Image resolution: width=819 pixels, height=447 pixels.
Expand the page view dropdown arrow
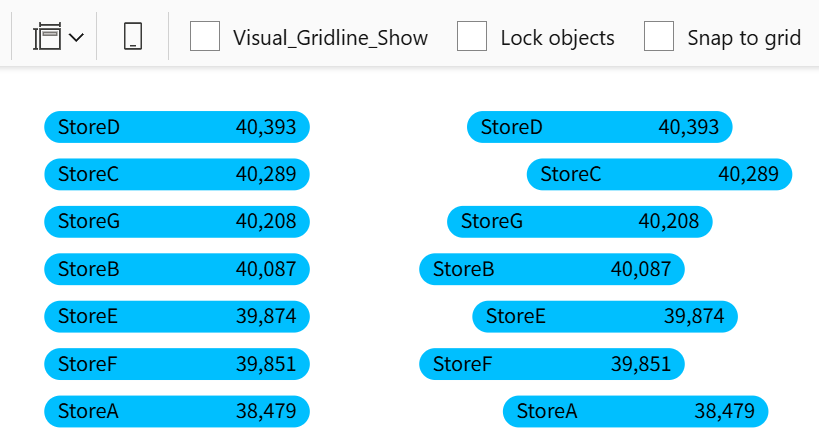click(x=75, y=38)
